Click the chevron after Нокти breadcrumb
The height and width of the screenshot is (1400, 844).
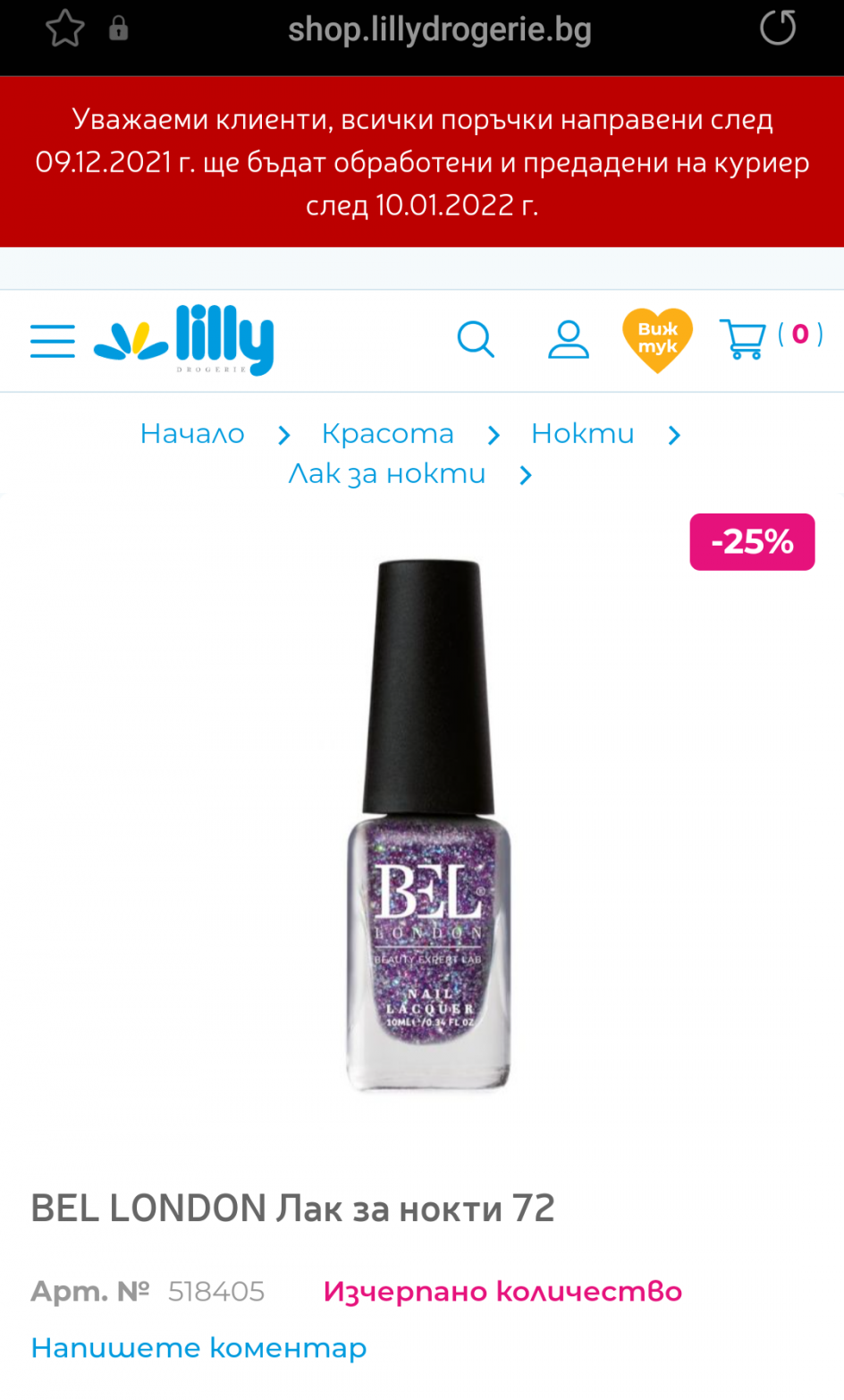(x=674, y=436)
